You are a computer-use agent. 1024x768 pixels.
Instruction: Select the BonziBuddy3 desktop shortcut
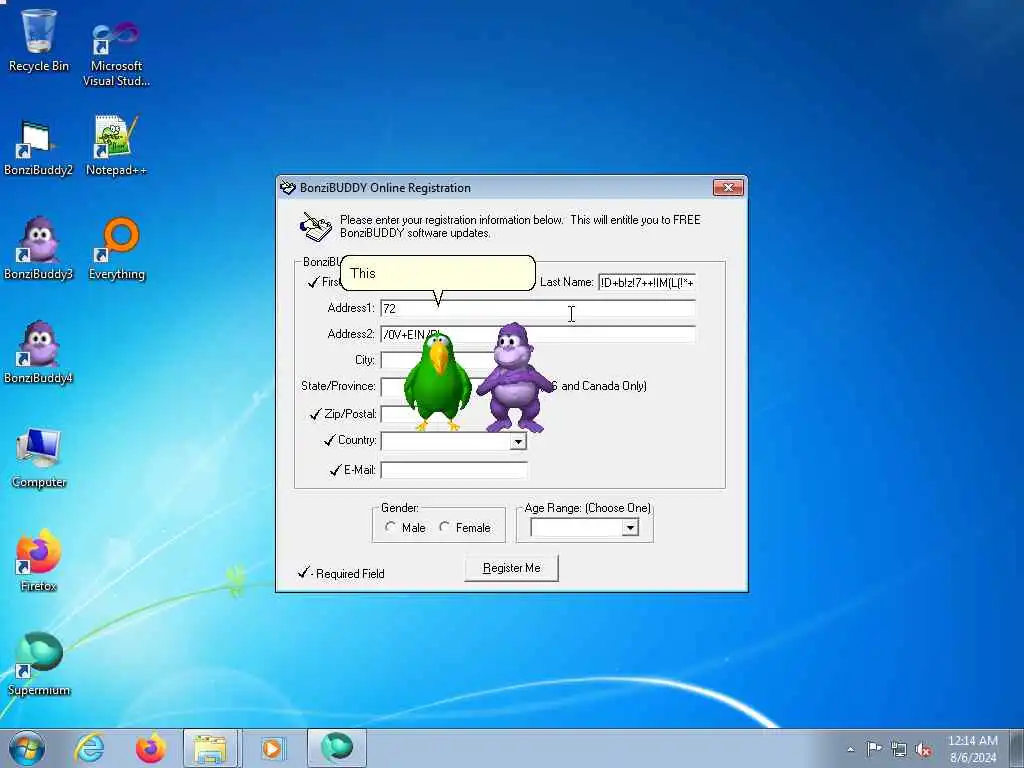(38, 249)
